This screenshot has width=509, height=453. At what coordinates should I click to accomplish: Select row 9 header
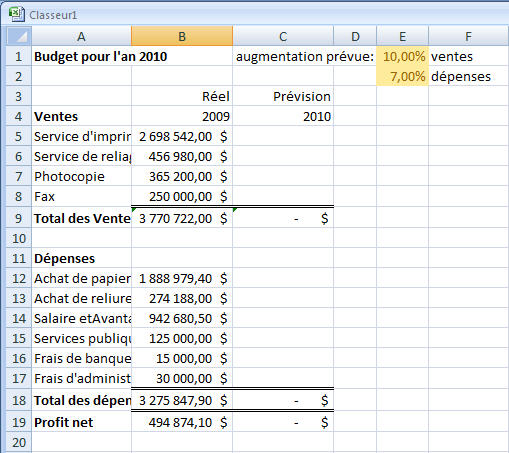19,218
